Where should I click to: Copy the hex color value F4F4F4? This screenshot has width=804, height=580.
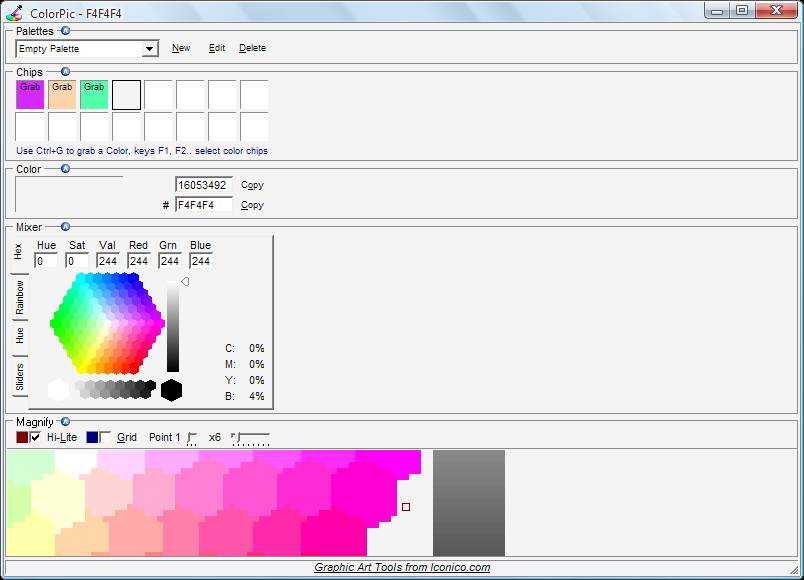pyautogui.click(x=252, y=205)
